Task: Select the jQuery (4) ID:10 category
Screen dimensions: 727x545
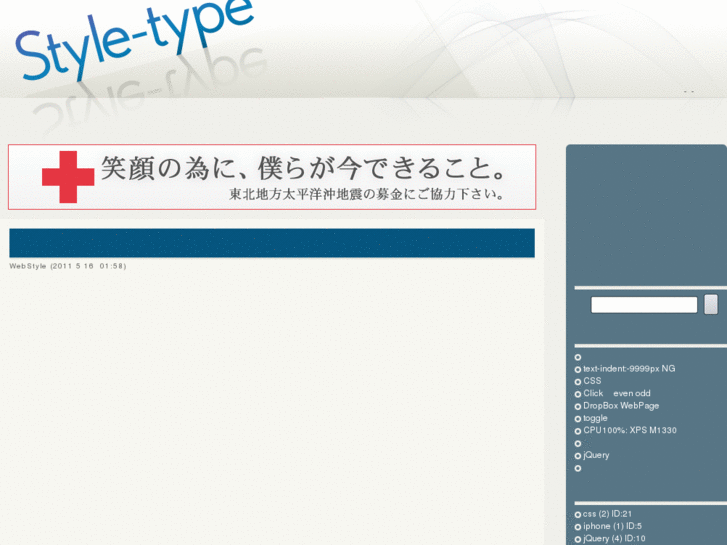Action: [x=614, y=539]
